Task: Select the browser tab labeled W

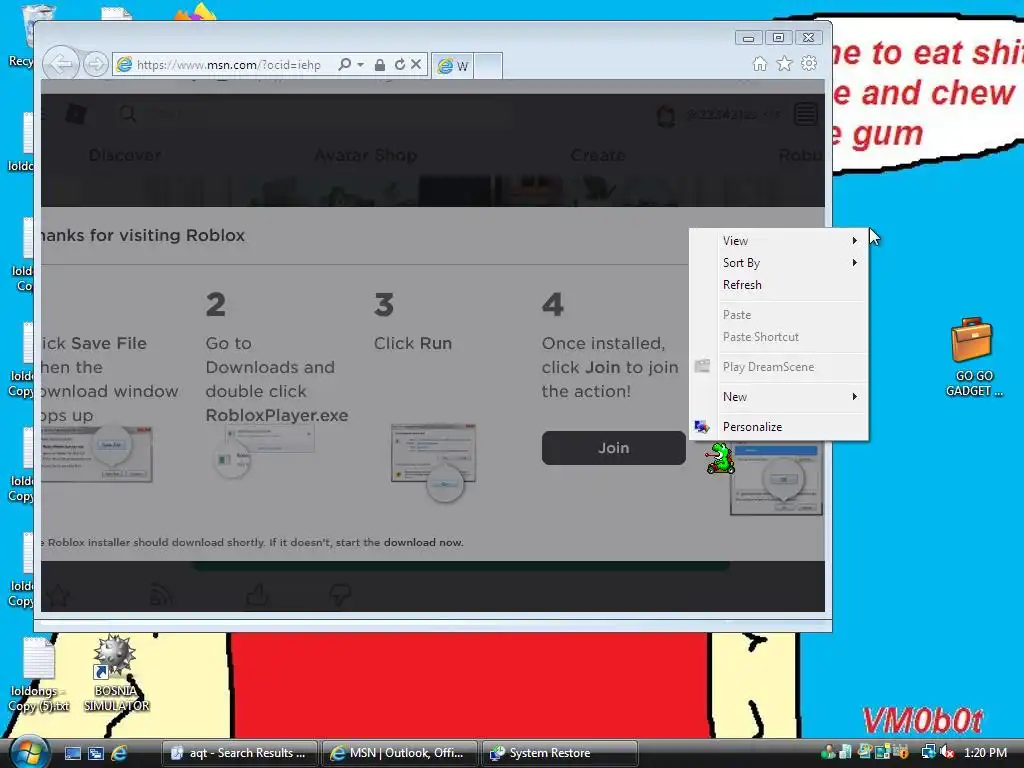Action: click(453, 65)
